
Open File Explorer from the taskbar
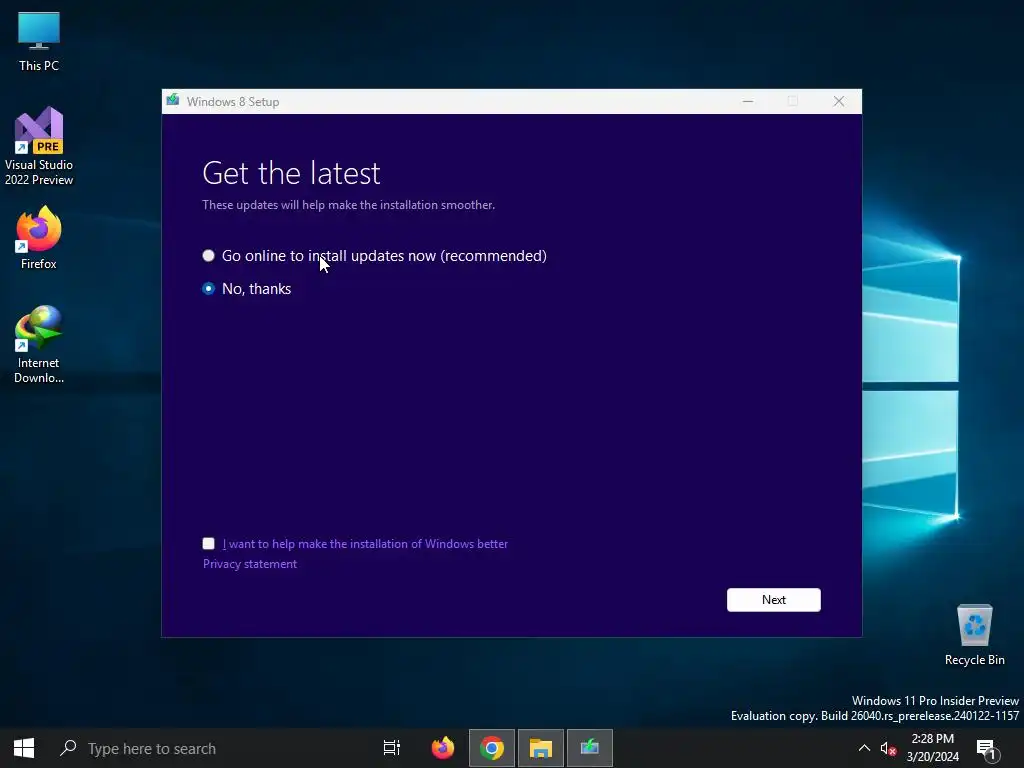[x=541, y=748]
